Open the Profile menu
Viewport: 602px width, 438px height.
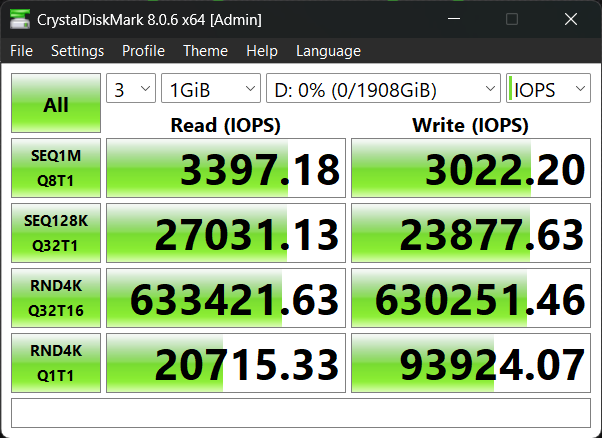coord(143,51)
